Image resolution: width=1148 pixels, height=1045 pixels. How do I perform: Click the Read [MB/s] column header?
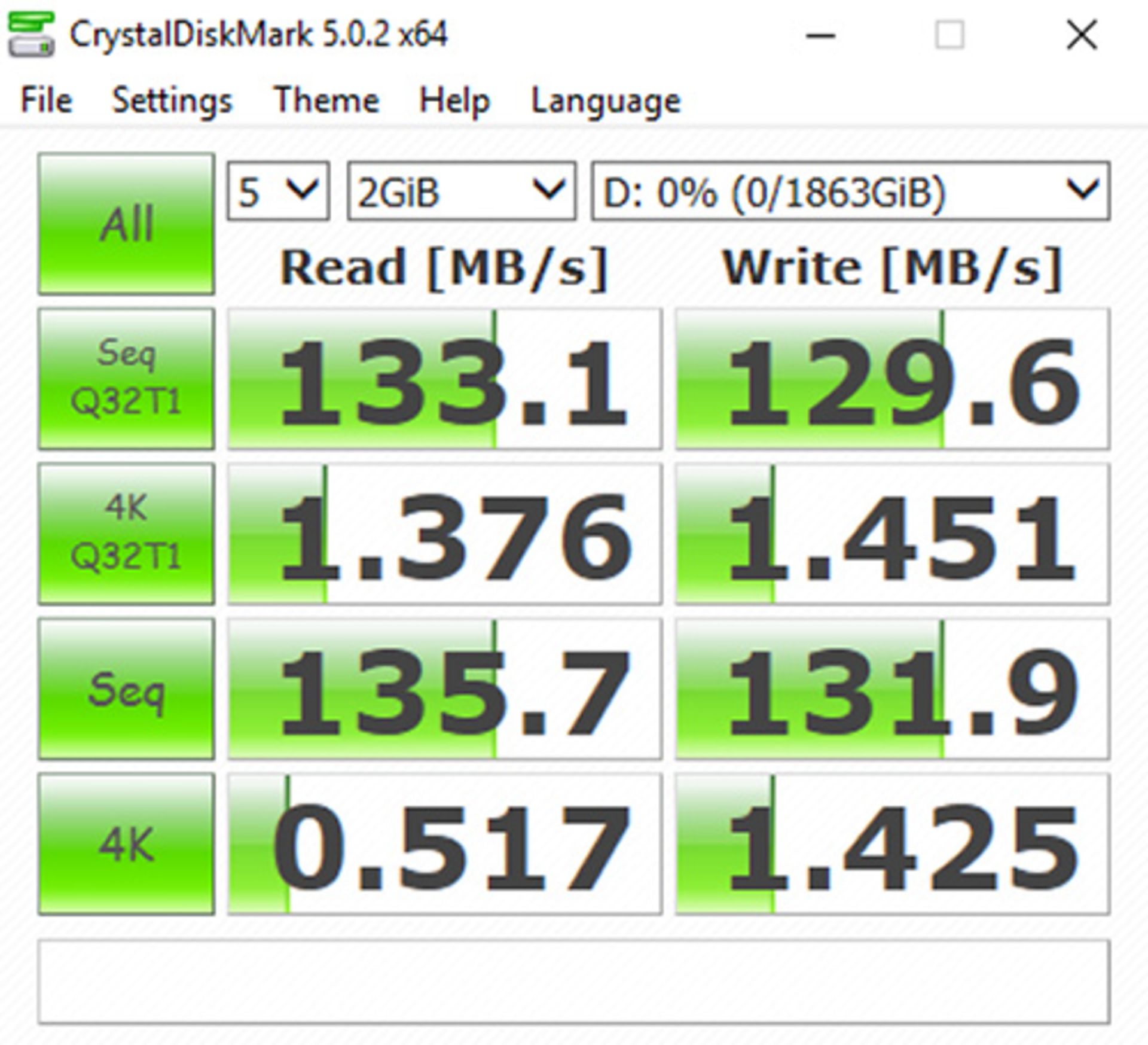444,268
